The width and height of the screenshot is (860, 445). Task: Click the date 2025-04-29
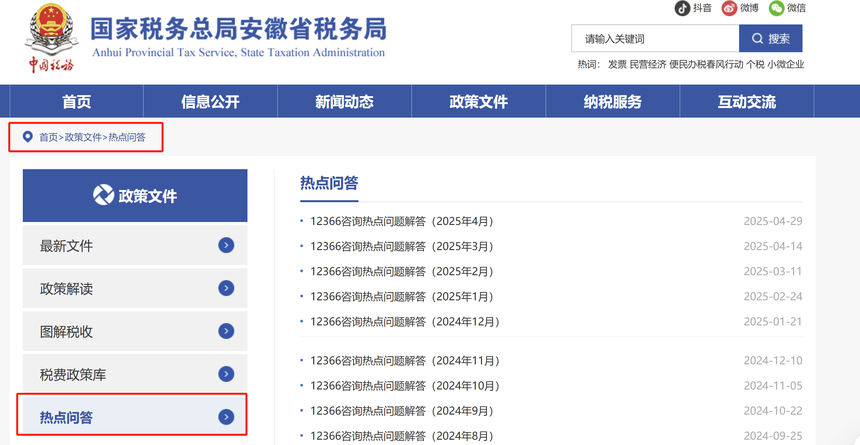[773, 221]
